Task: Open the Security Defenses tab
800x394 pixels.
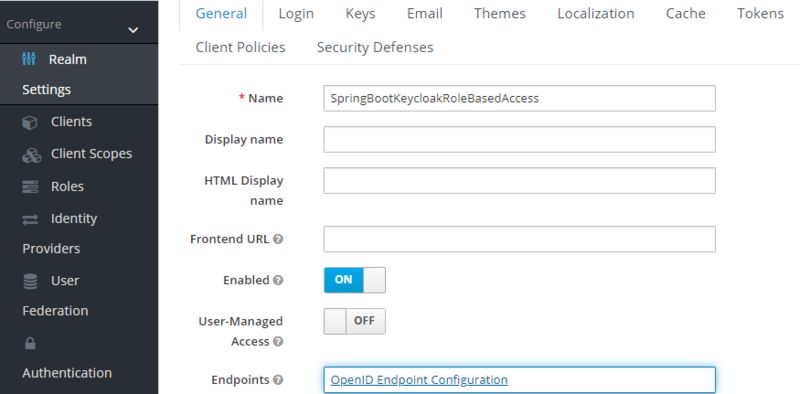Action: click(x=375, y=47)
